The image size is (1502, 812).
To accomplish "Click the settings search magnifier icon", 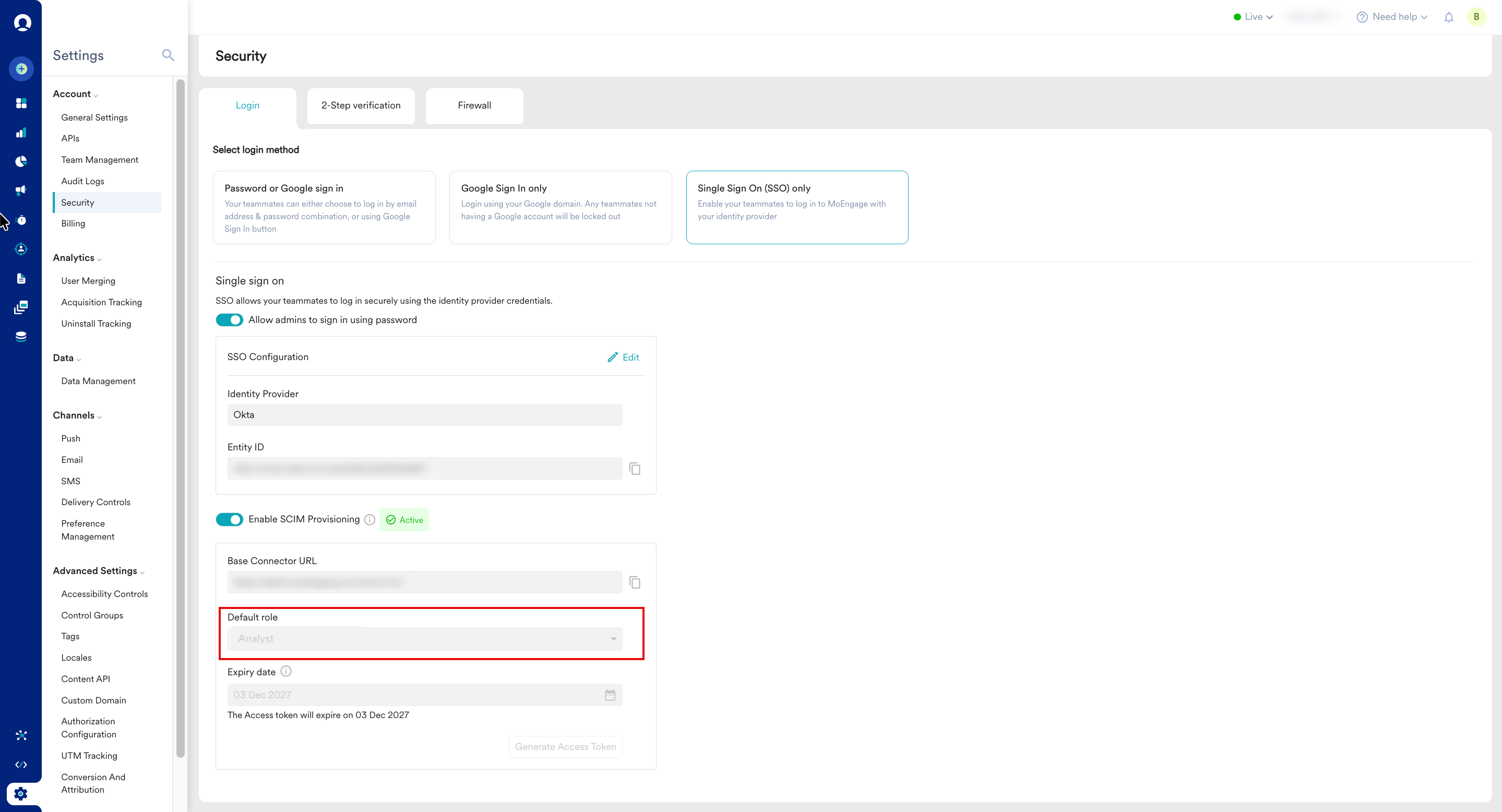I will tap(168, 55).
